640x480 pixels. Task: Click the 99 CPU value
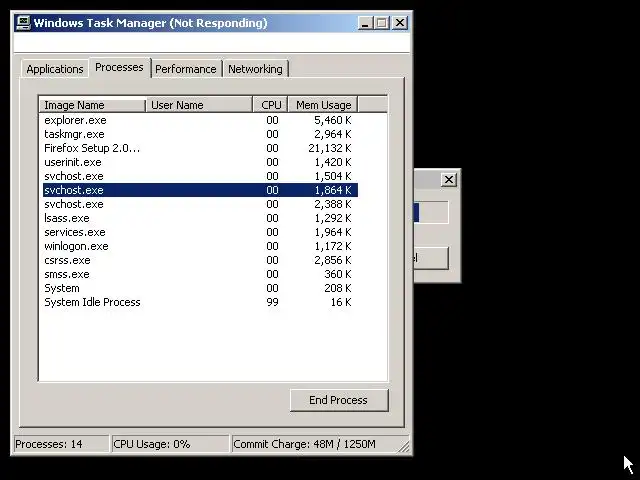coord(272,302)
